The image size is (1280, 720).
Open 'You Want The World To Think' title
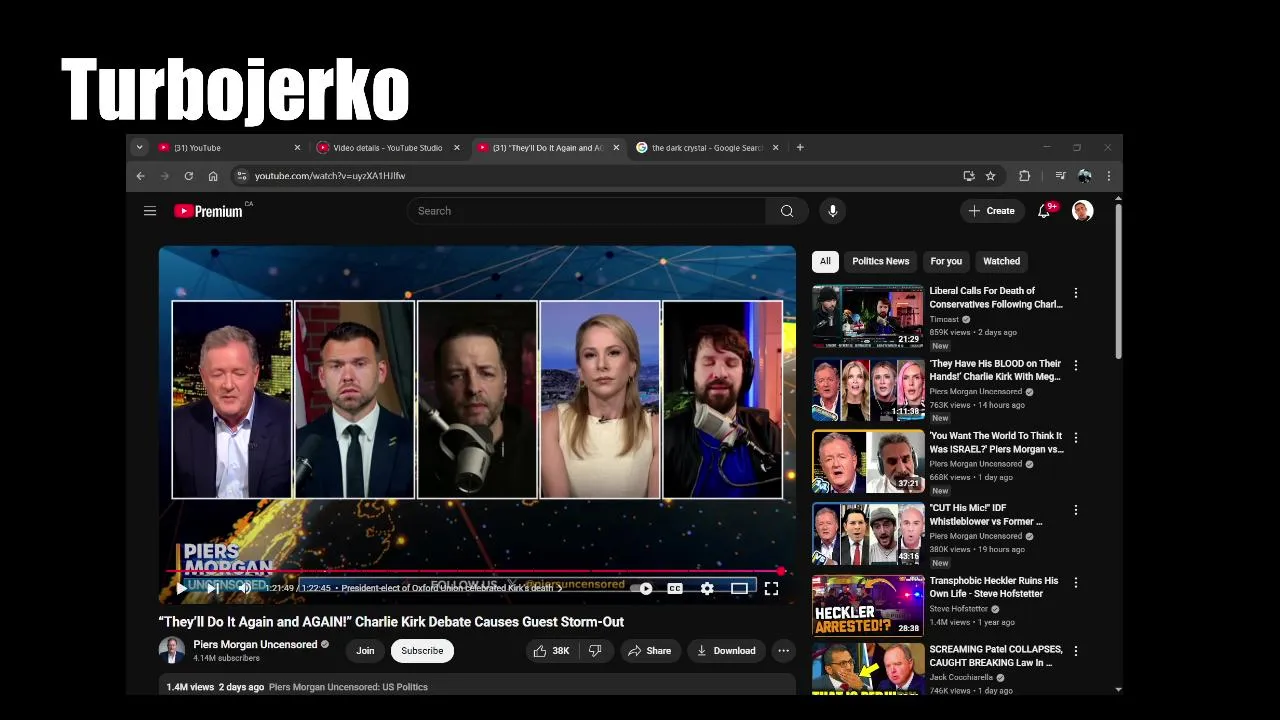[x=996, y=442]
